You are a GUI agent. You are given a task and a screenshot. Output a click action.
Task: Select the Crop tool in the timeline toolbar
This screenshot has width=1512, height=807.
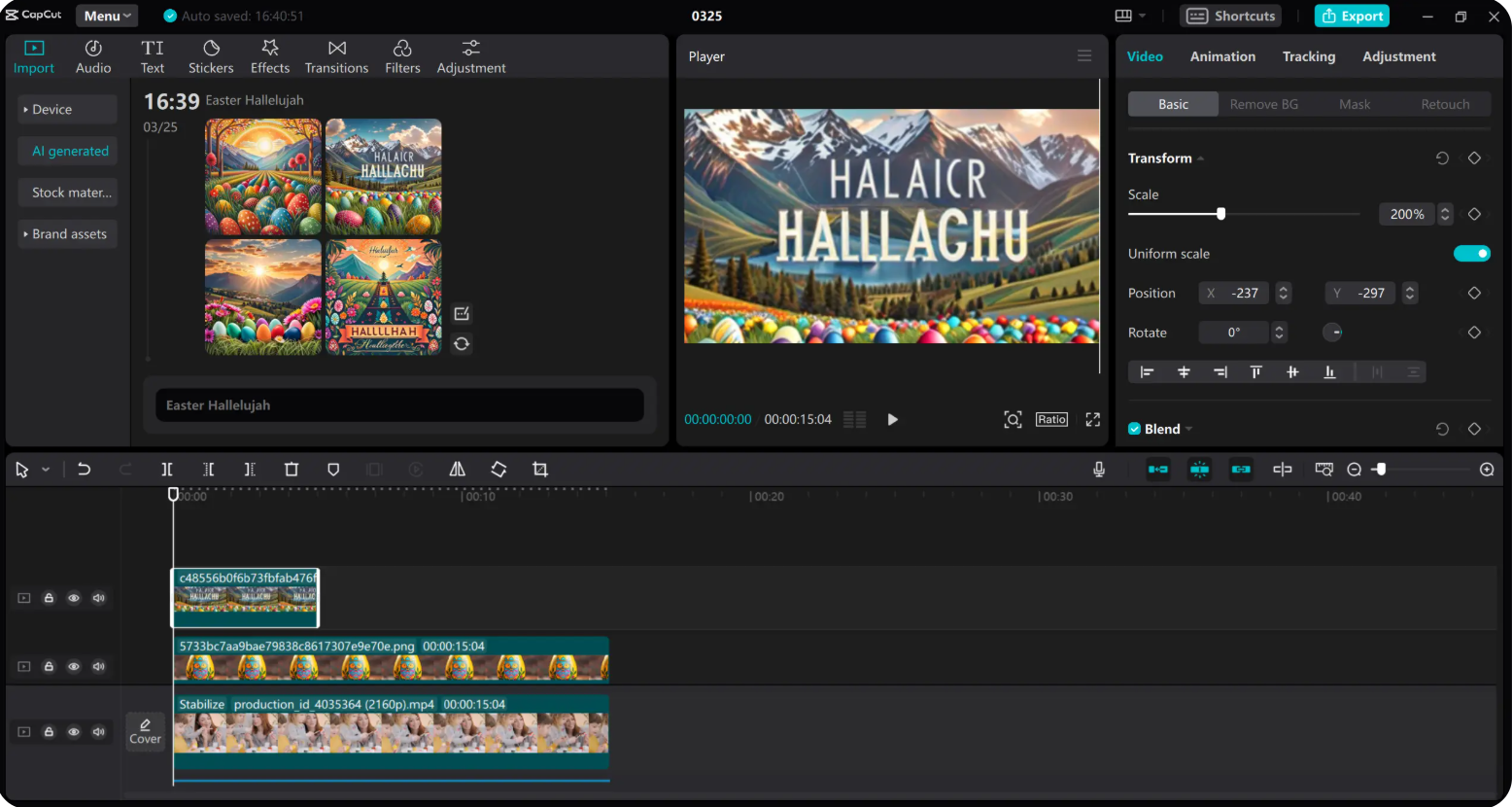540,470
